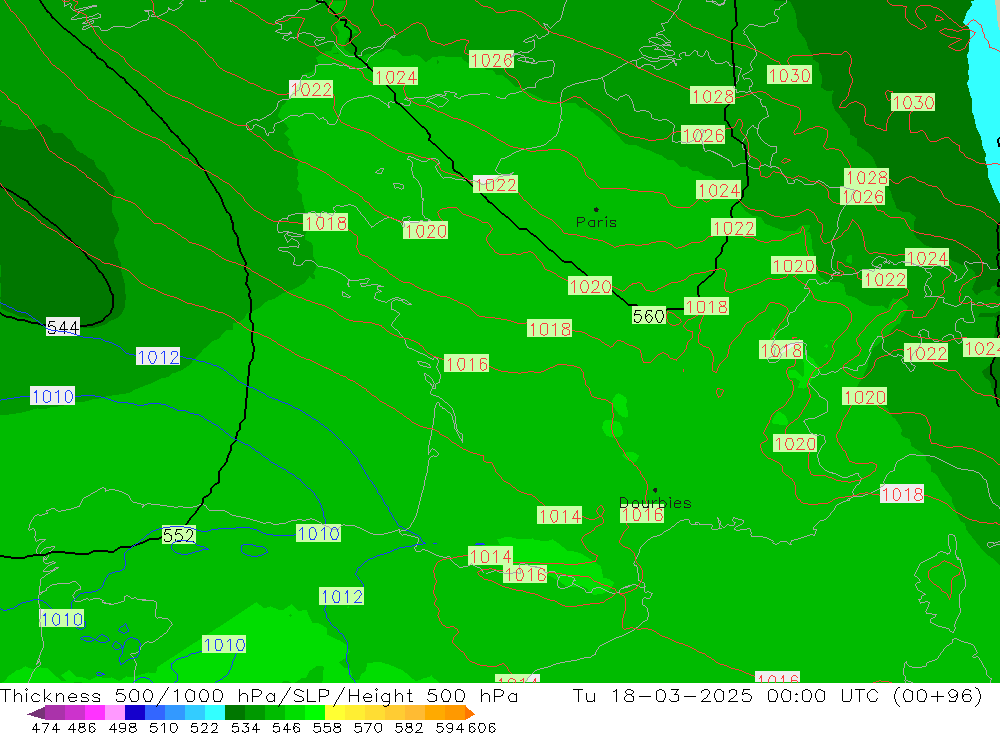Select the black 560 height contour label
Screen dimensions: 1000x733
tap(649, 316)
